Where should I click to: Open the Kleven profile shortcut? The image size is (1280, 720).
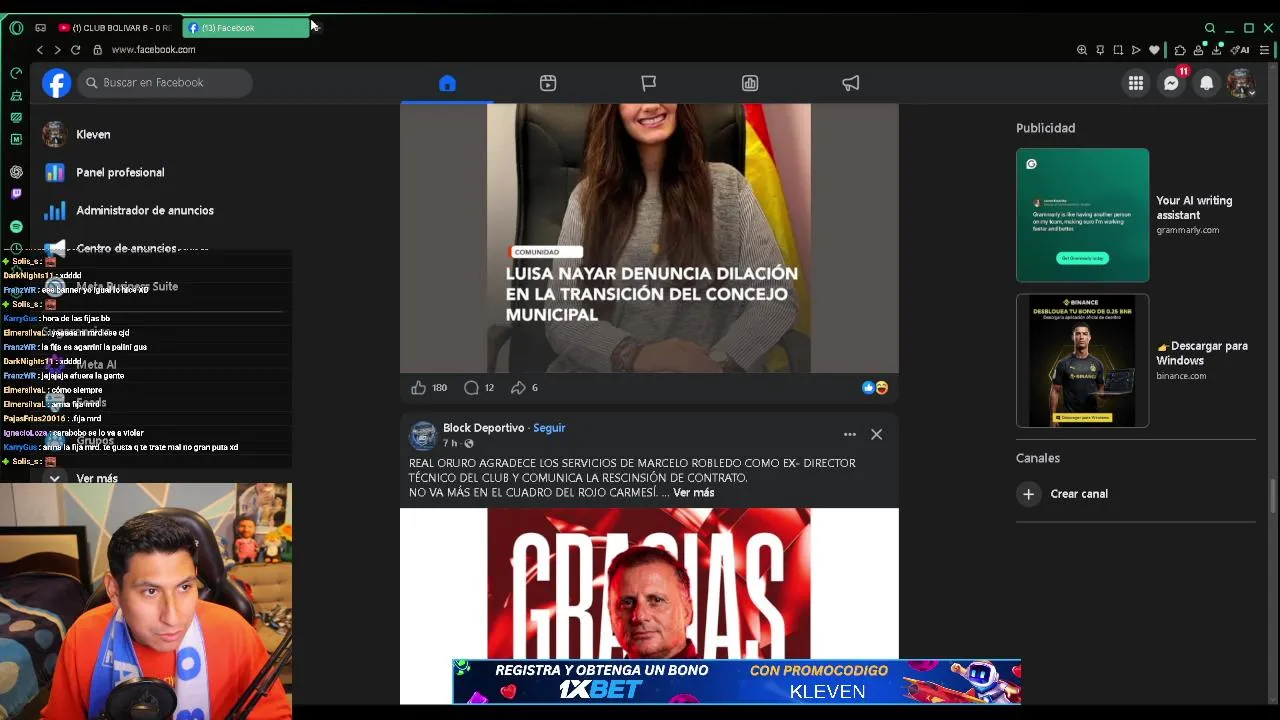click(x=93, y=134)
